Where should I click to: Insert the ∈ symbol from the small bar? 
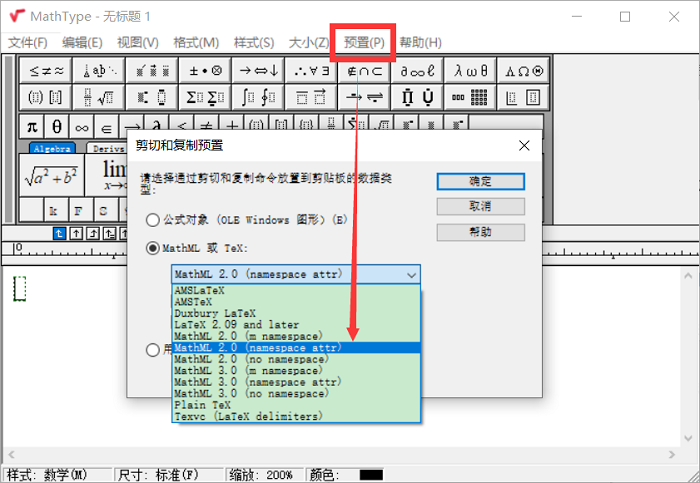pos(106,127)
